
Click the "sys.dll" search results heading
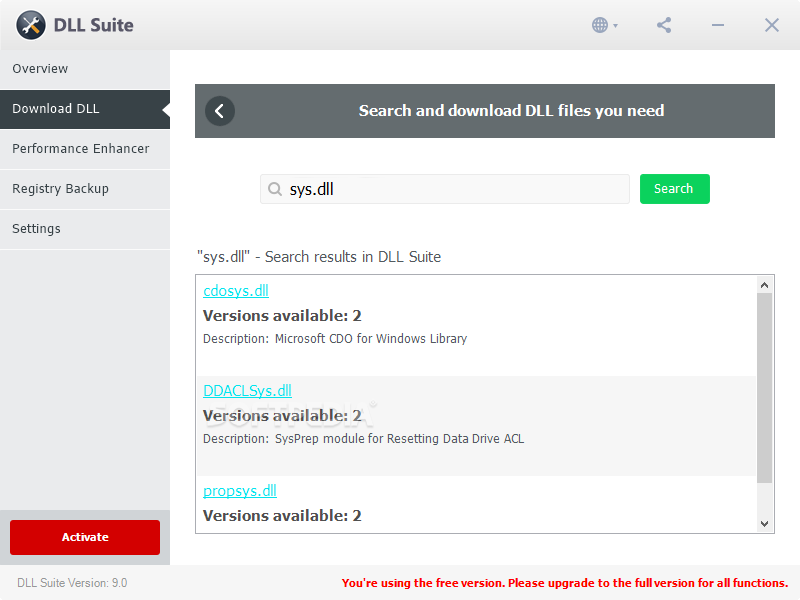(319, 257)
